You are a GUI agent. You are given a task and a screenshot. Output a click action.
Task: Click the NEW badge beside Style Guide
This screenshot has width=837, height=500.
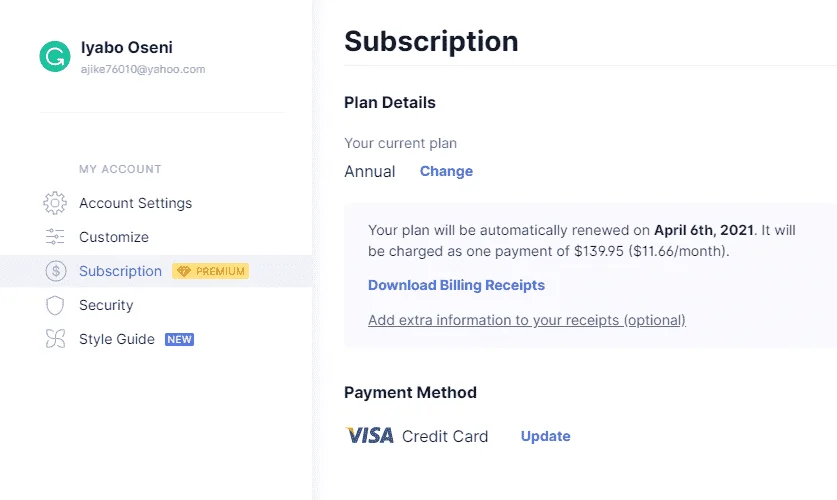(x=179, y=339)
